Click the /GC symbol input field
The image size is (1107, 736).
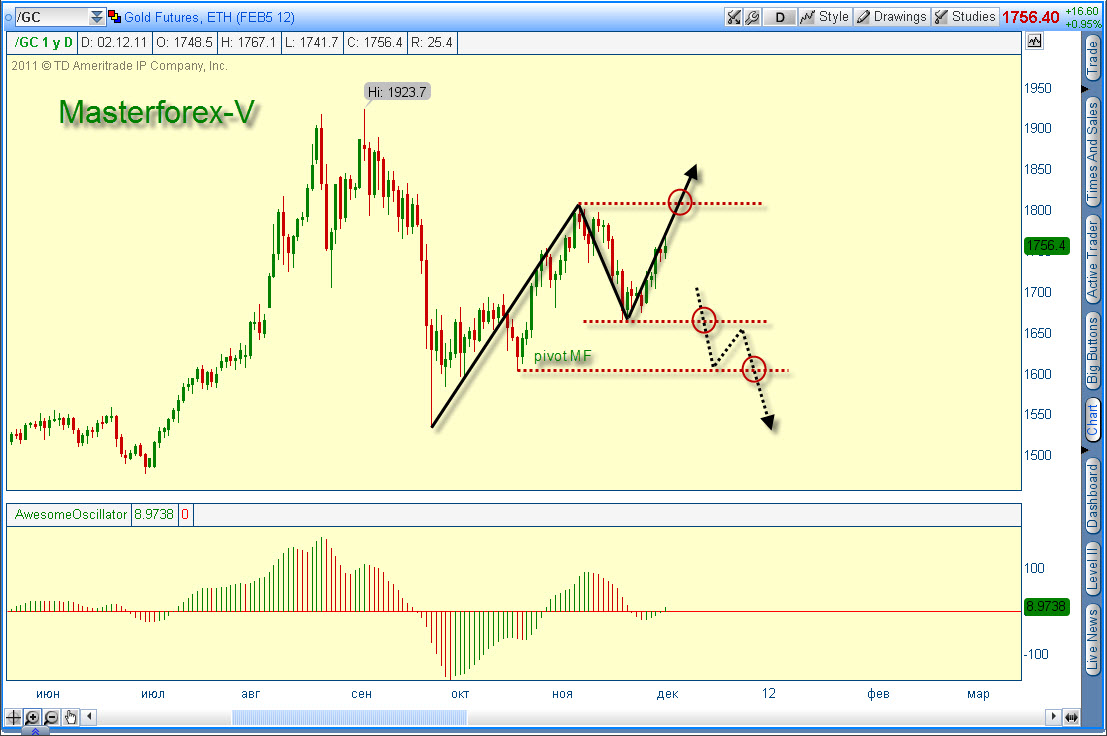52,17
